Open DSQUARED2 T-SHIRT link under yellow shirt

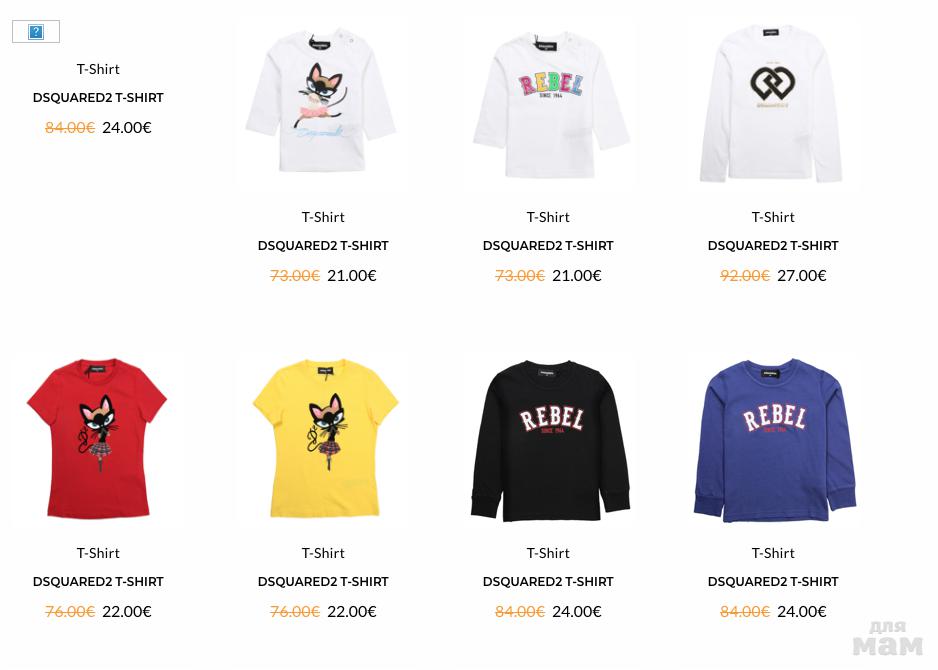tap(323, 581)
